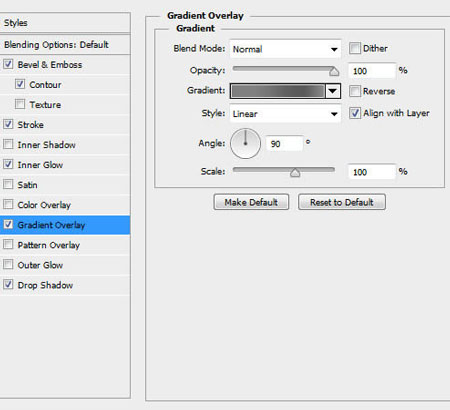This screenshot has width=450, height=410.
Task: Open the Inner Glow settings
Action: coord(65,164)
